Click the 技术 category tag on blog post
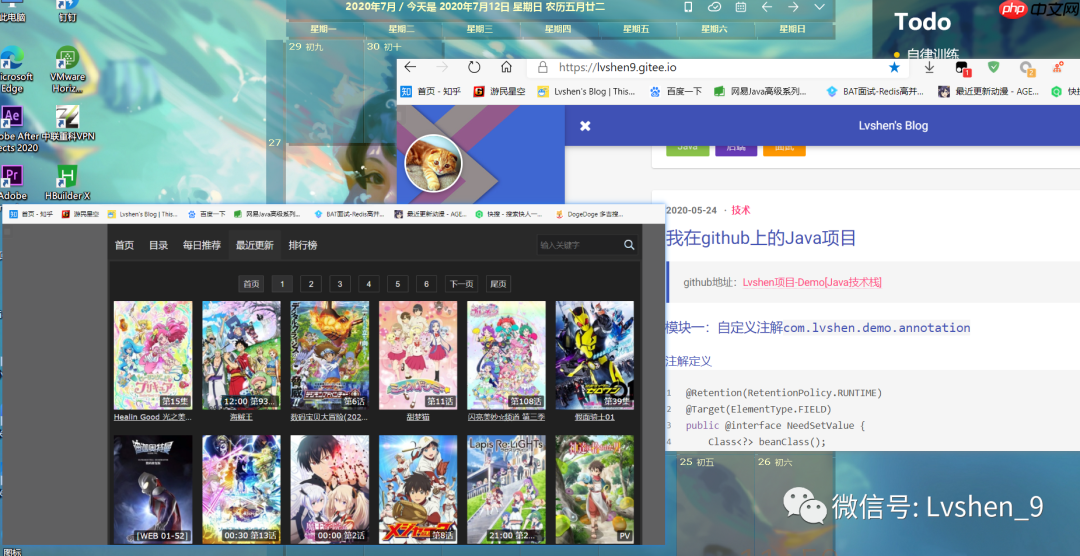The height and width of the screenshot is (556, 1080). 741,210
